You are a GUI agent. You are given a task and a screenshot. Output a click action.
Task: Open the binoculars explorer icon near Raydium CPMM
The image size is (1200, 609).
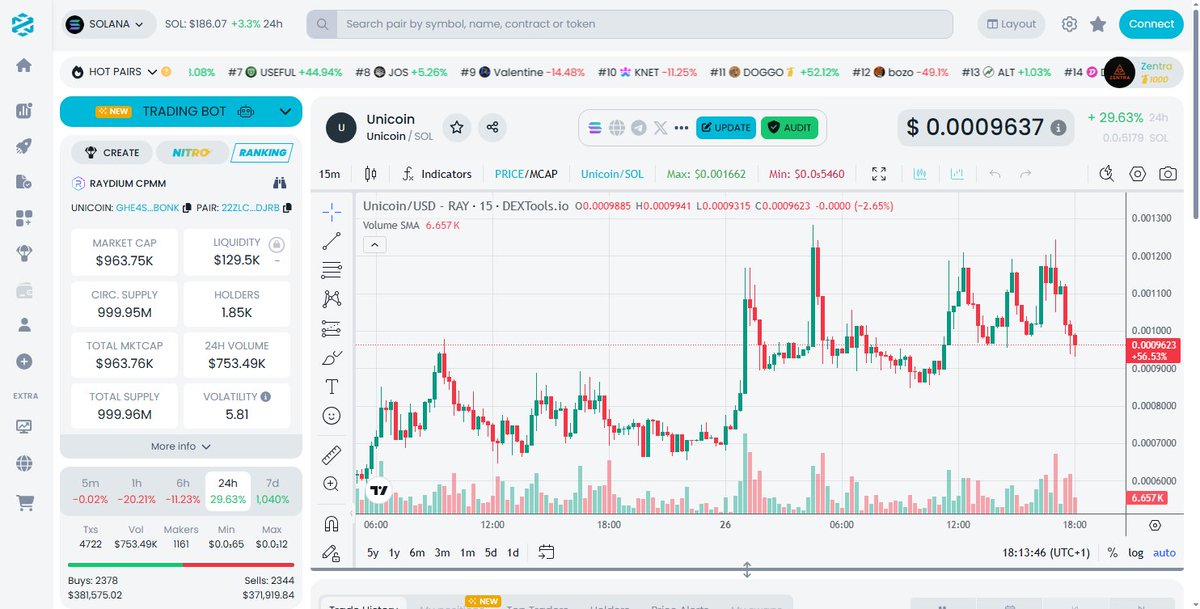pos(280,183)
